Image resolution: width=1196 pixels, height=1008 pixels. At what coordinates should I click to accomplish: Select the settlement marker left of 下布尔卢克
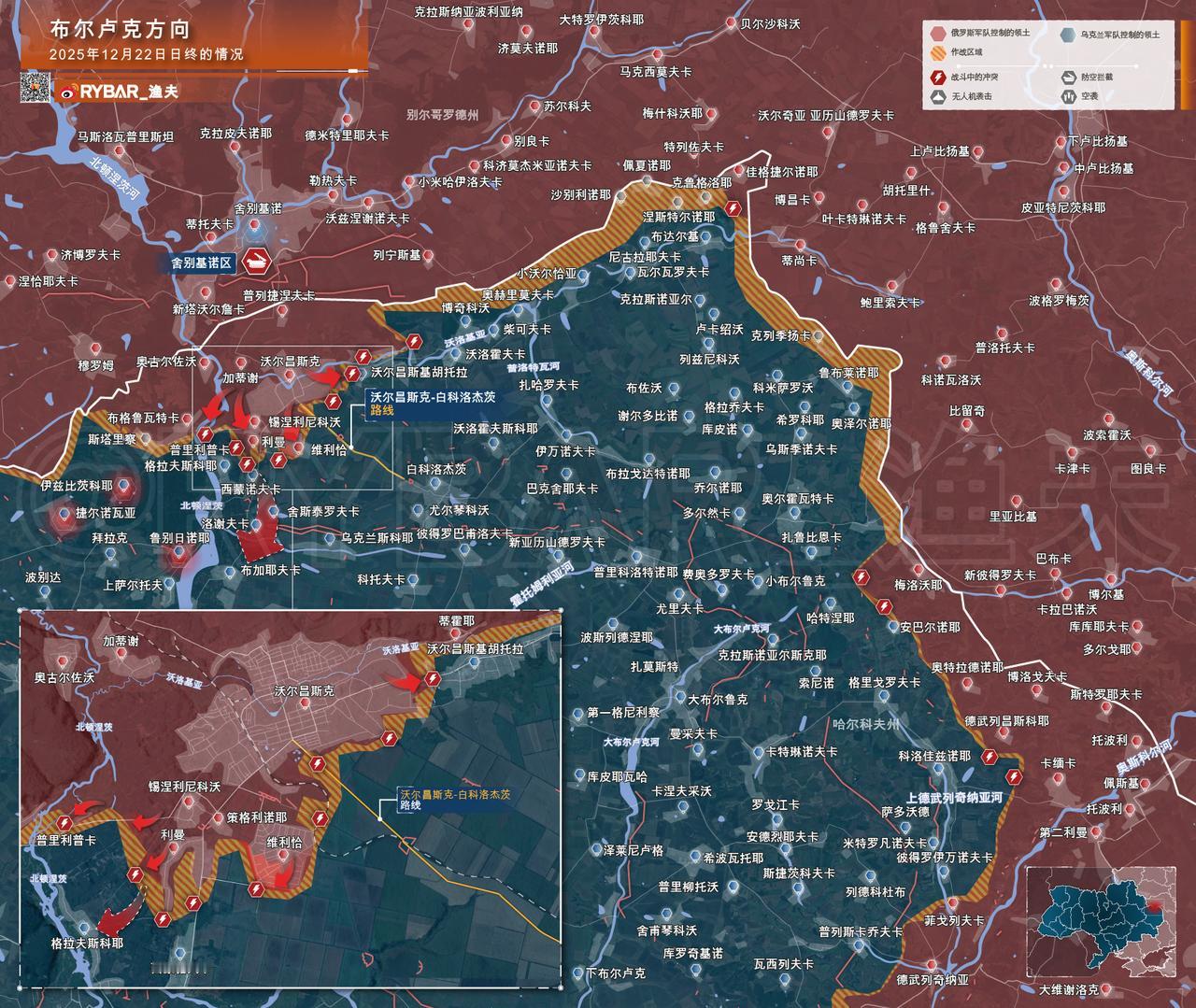pos(577,973)
